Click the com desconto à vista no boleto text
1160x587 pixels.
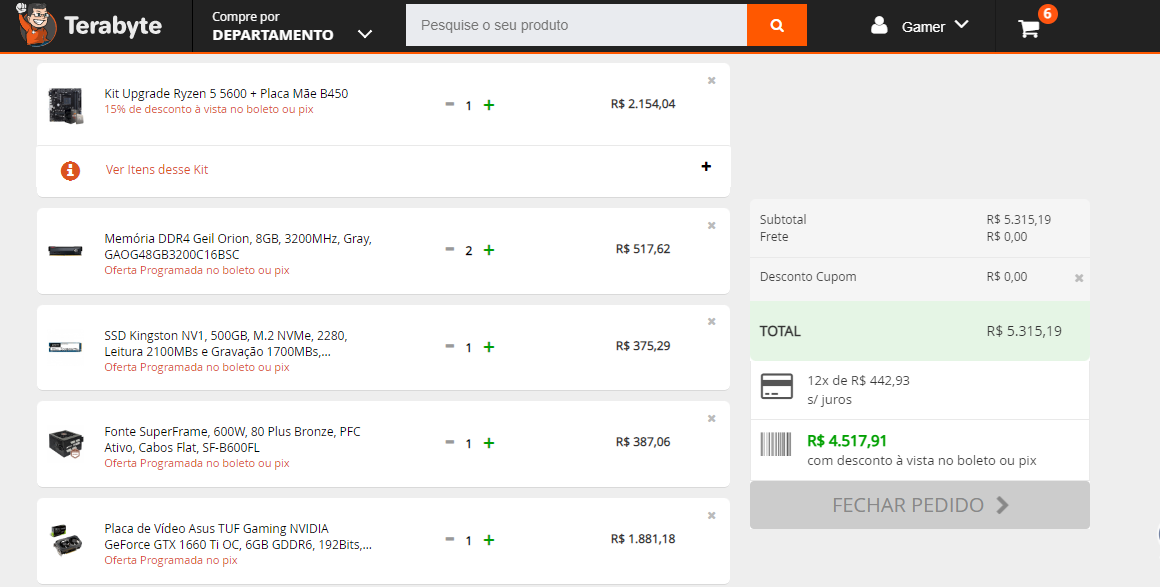(x=922, y=461)
